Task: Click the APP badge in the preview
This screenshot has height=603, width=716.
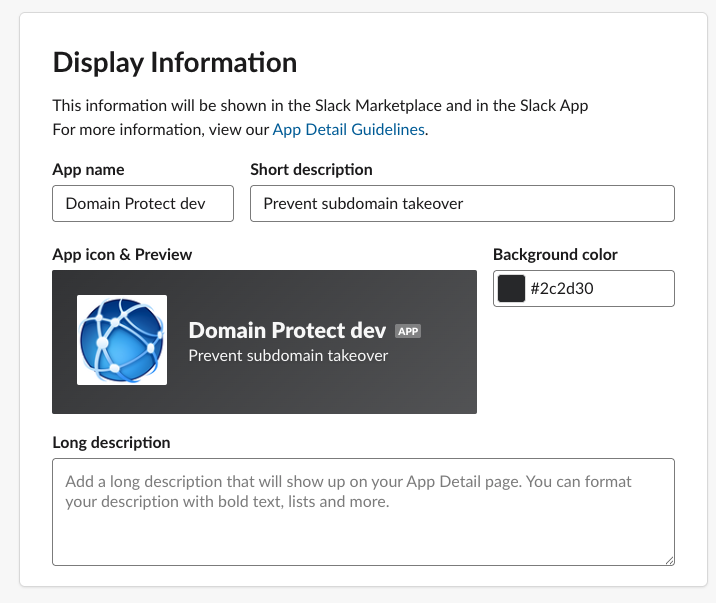Action: point(408,331)
